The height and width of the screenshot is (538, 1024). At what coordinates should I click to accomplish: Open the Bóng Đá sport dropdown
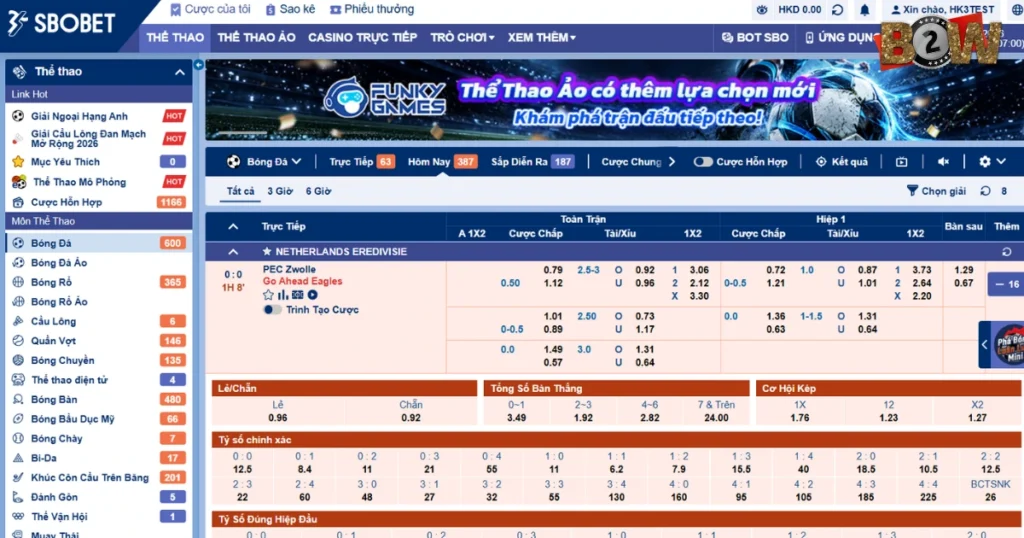[264, 161]
